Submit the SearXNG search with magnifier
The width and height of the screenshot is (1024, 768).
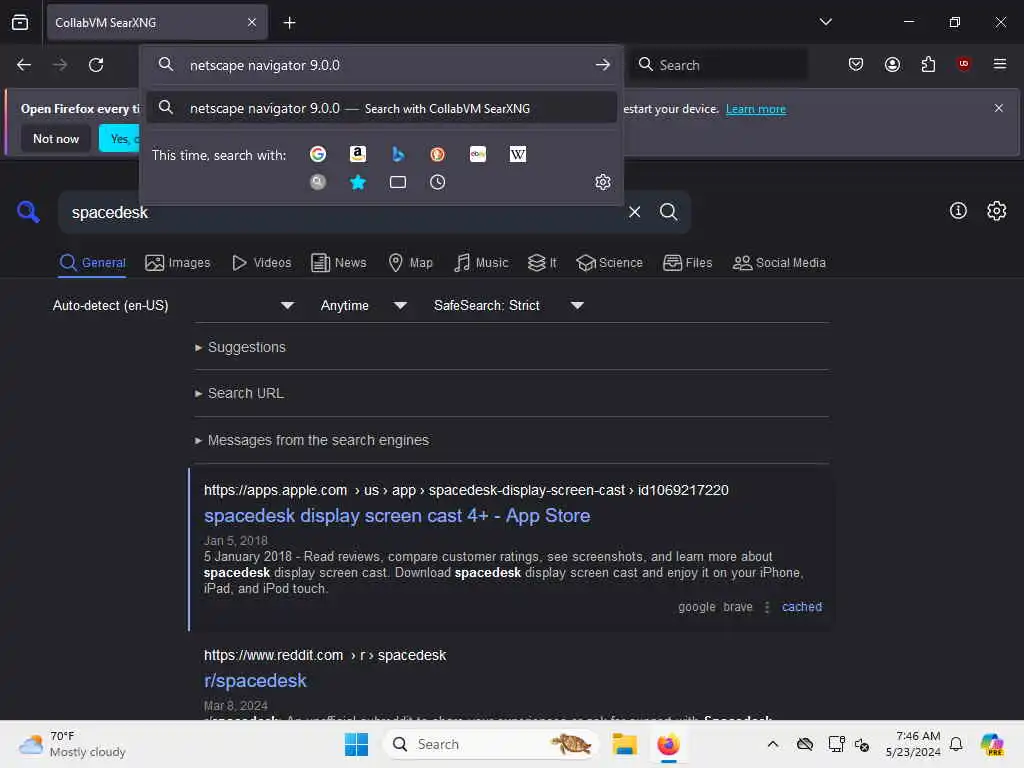(x=669, y=212)
